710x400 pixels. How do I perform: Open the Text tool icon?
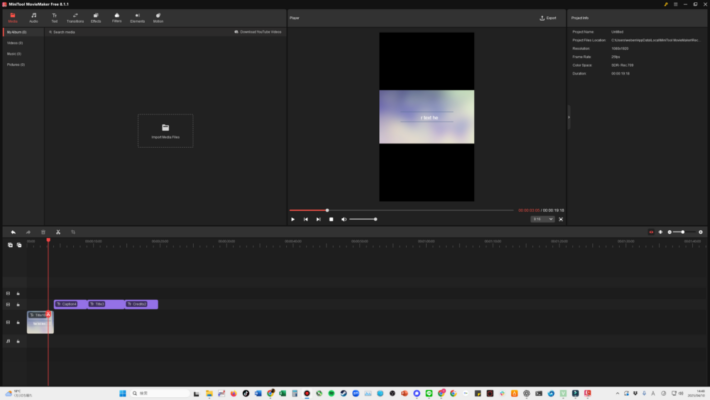(54, 17)
